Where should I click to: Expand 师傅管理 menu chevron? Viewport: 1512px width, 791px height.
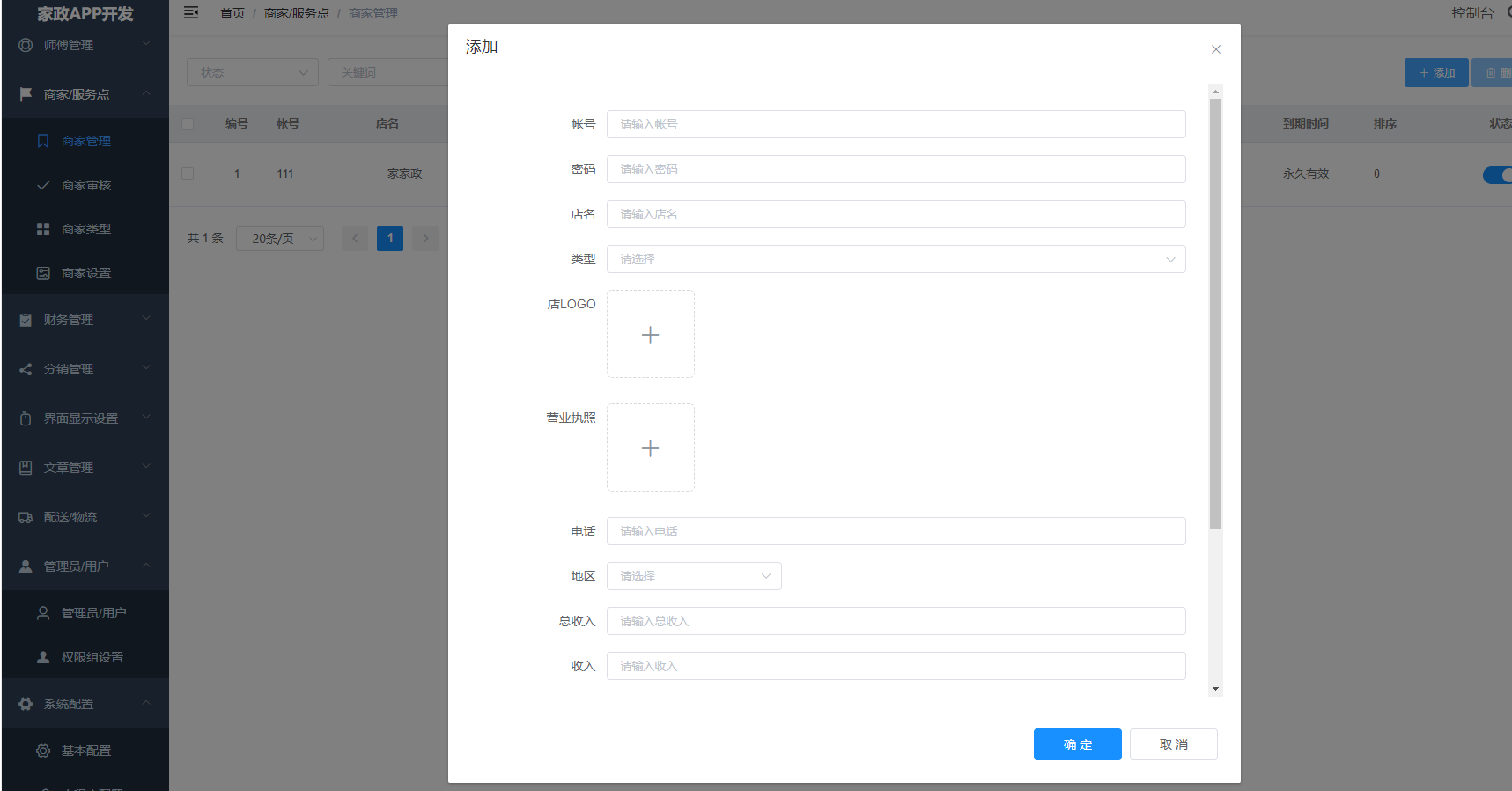[146, 44]
